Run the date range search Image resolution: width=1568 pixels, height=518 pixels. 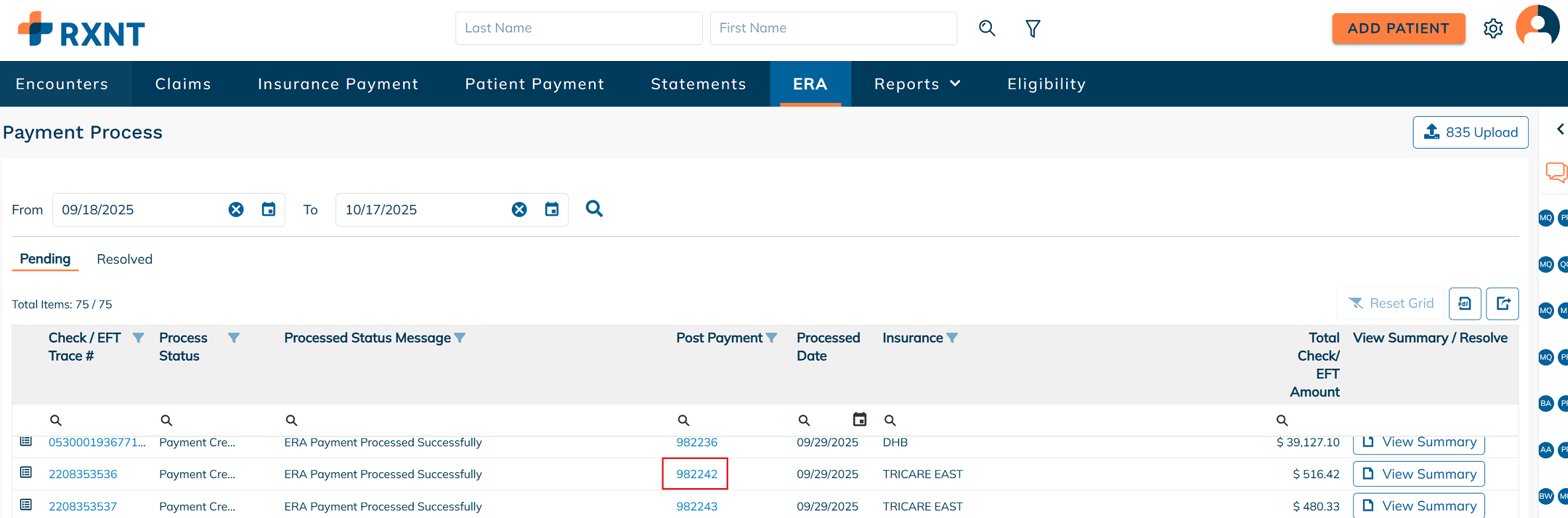pos(594,209)
